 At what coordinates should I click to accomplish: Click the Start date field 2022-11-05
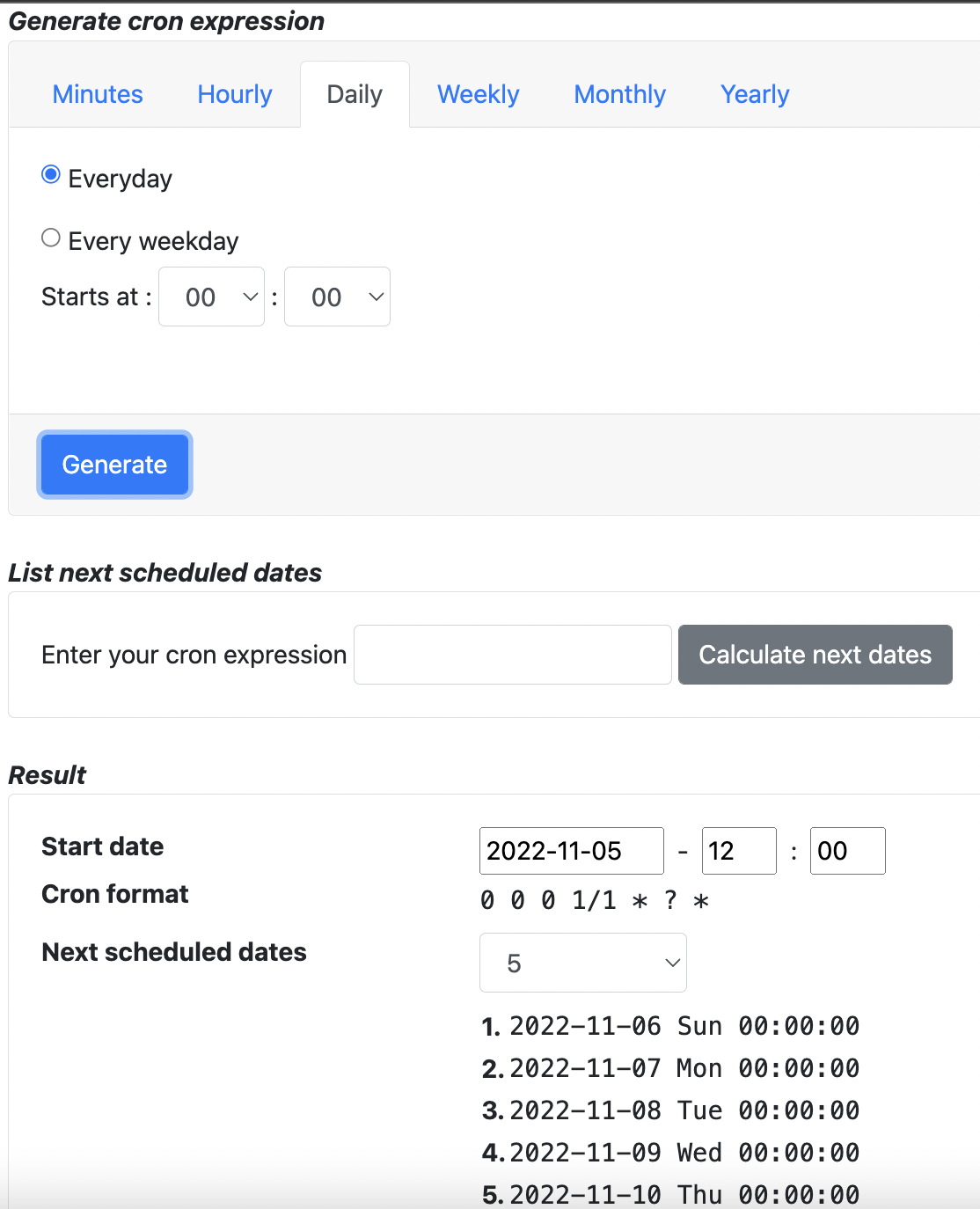[572, 851]
